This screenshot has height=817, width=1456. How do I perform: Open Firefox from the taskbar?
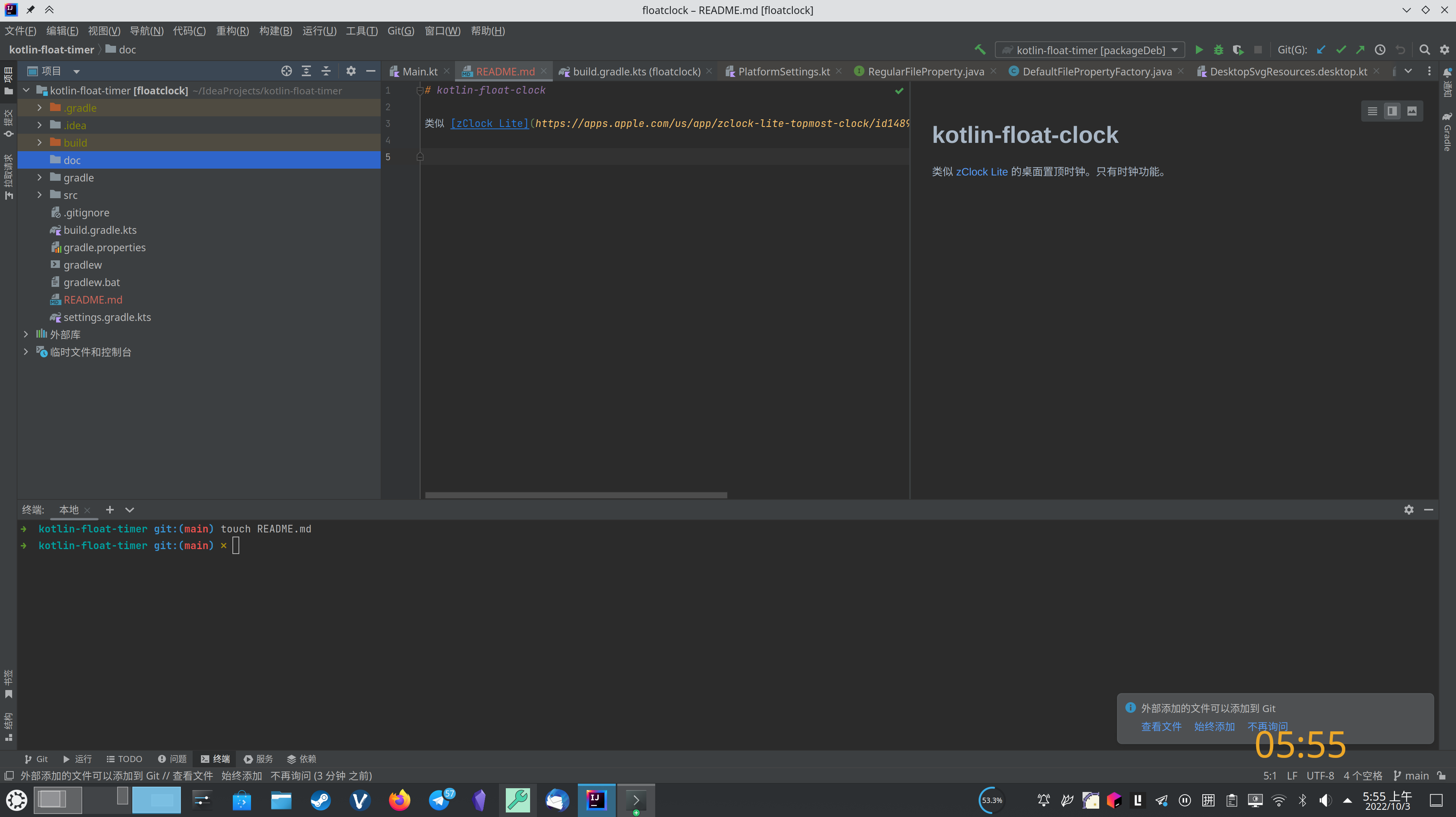[x=399, y=800]
